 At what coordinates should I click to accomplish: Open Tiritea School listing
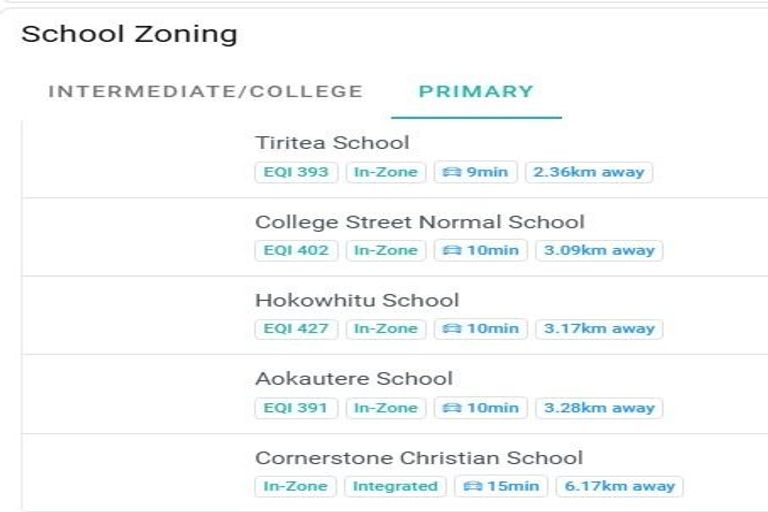332,143
